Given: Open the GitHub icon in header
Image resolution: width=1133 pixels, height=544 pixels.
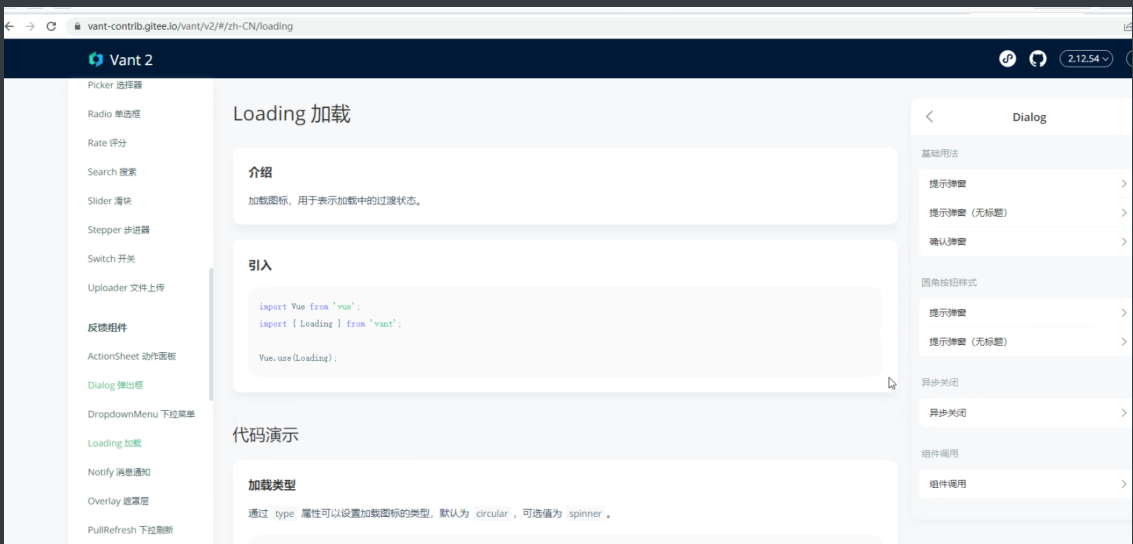Looking at the screenshot, I should click(1038, 59).
